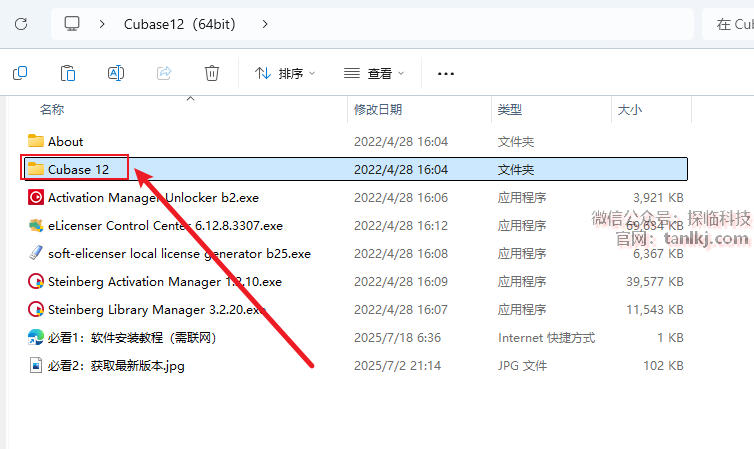Click the About folder name
Image resolution: width=754 pixels, height=449 pixels.
[x=65, y=141]
